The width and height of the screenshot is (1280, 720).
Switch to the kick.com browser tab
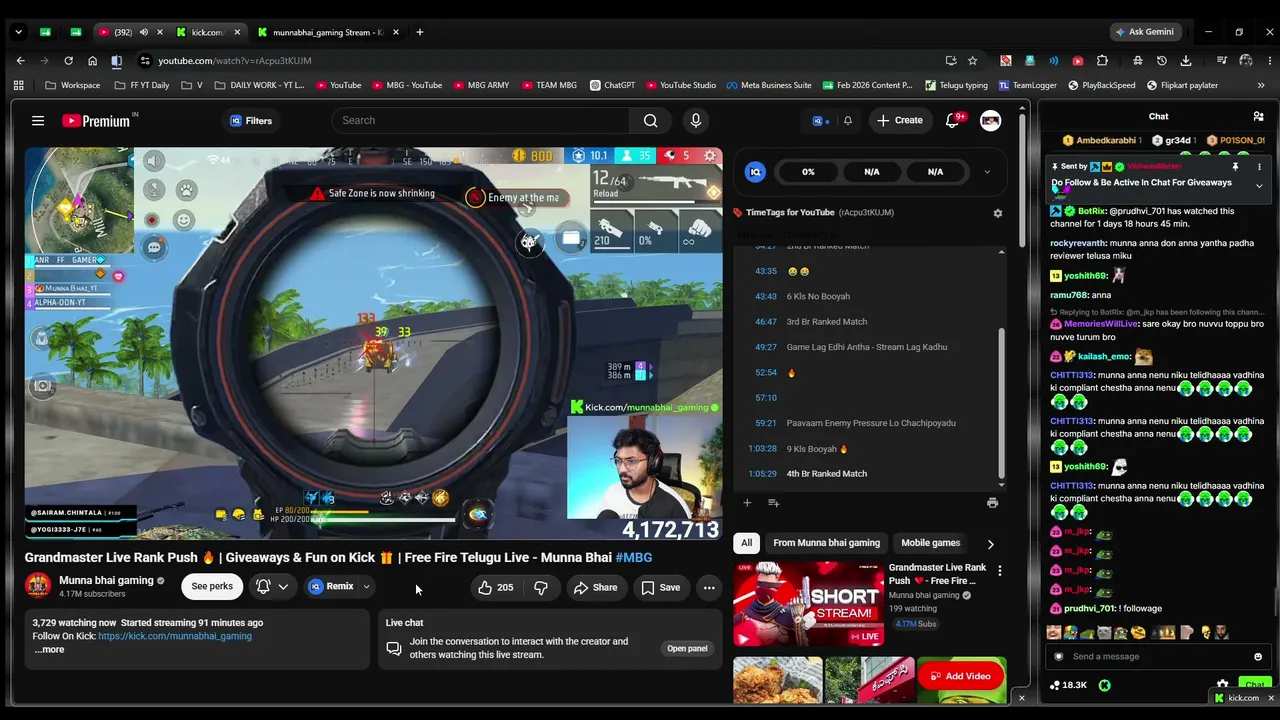tap(207, 32)
